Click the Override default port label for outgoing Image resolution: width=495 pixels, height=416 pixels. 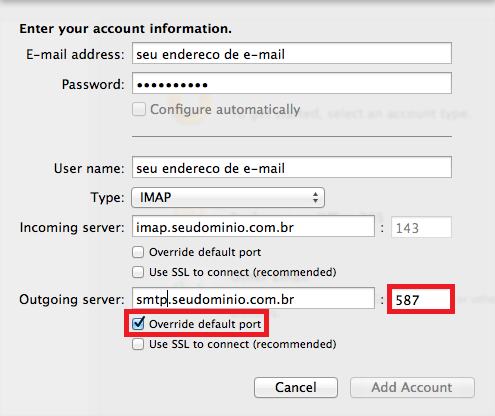(205, 324)
